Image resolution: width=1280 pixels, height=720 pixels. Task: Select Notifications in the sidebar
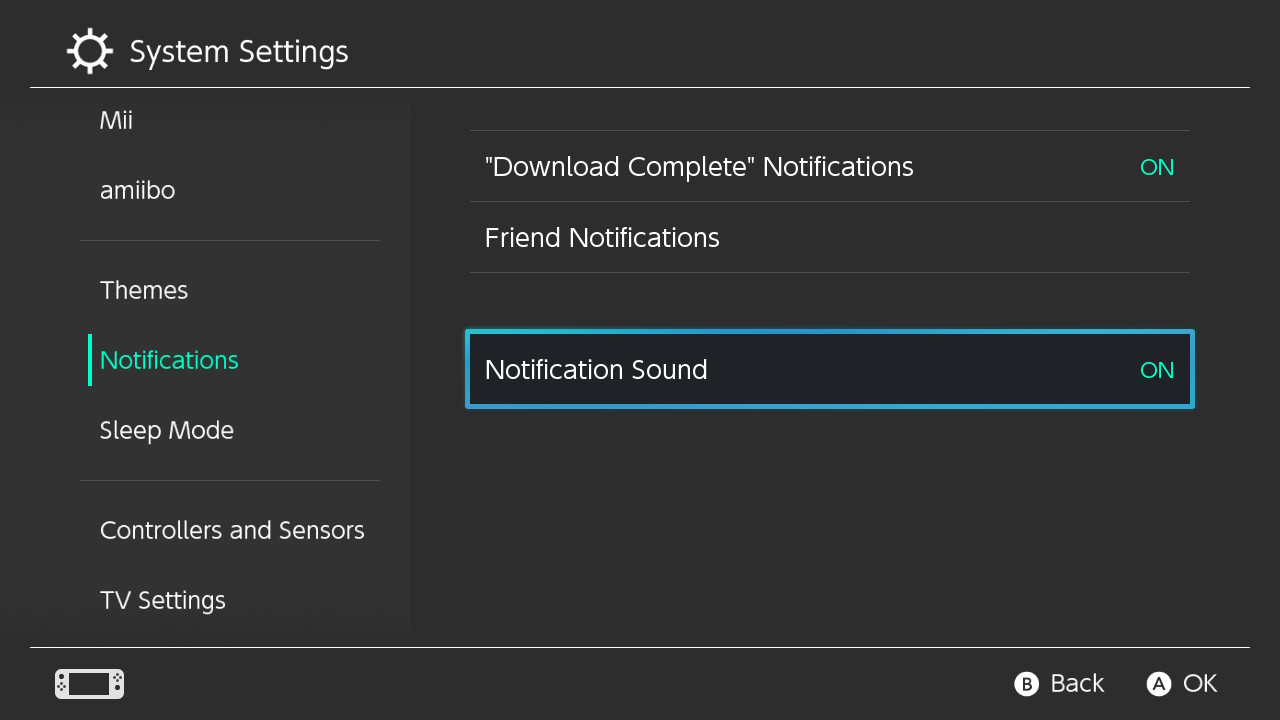tap(169, 361)
